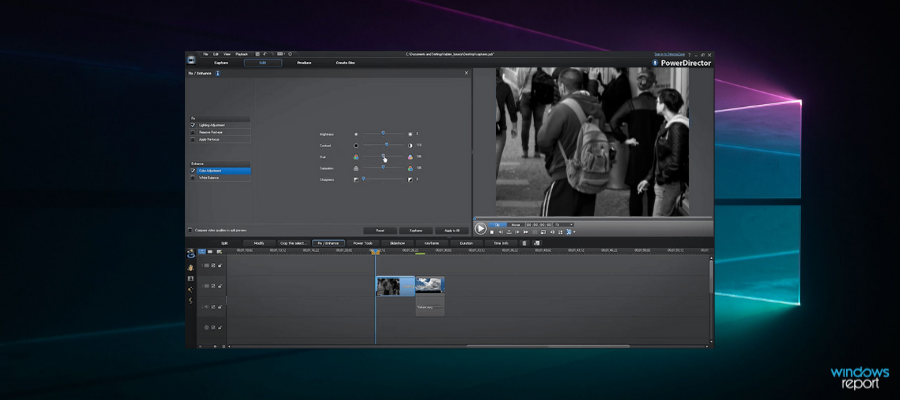Enable compare video in split preview checkbox
Screen dimensions: 900x400
tap(191, 230)
